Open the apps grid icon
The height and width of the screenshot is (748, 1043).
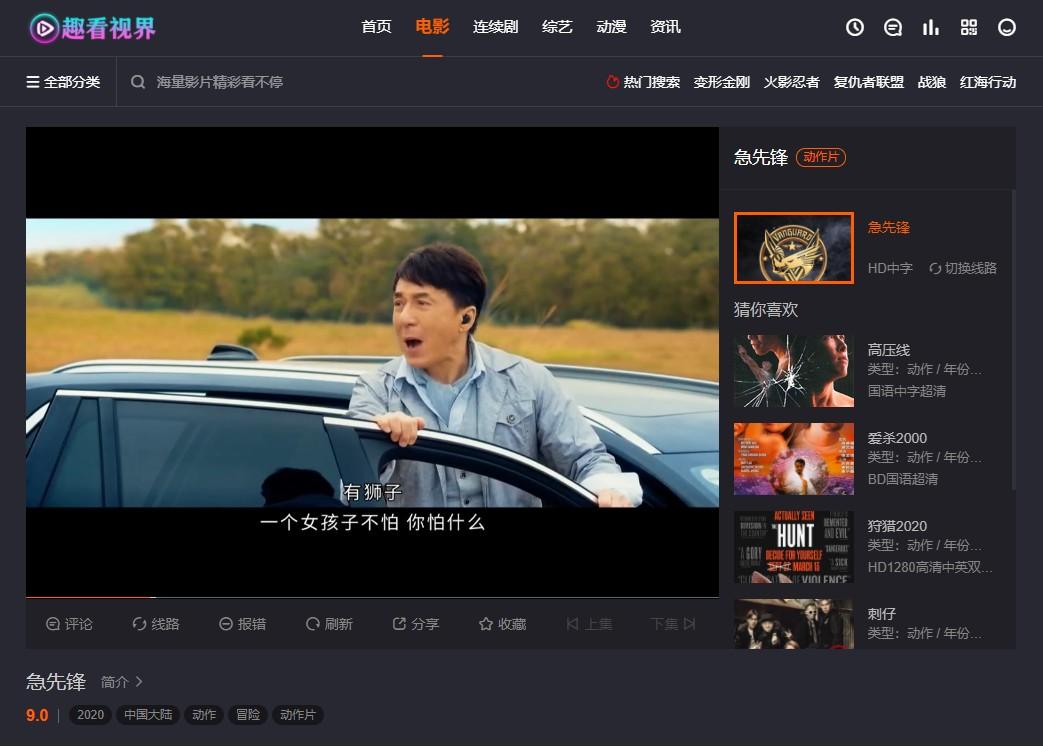[968, 27]
